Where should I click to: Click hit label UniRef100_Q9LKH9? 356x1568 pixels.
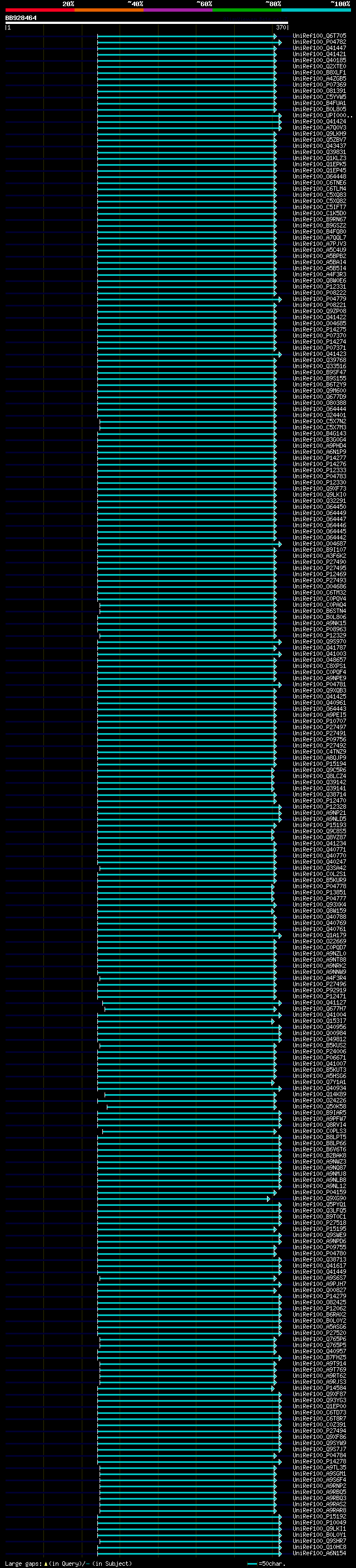pyautogui.click(x=319, y=133)
